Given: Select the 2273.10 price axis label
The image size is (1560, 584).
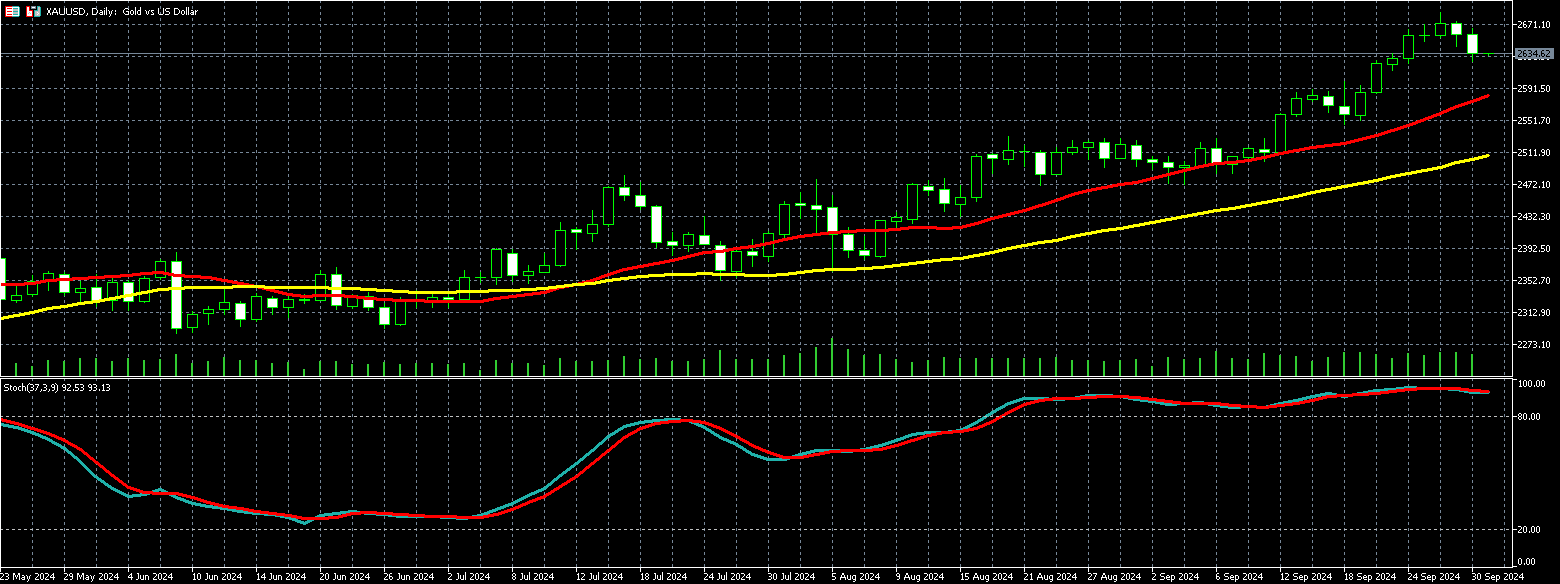Looking at the screenshot, I should click(1533, 345).
